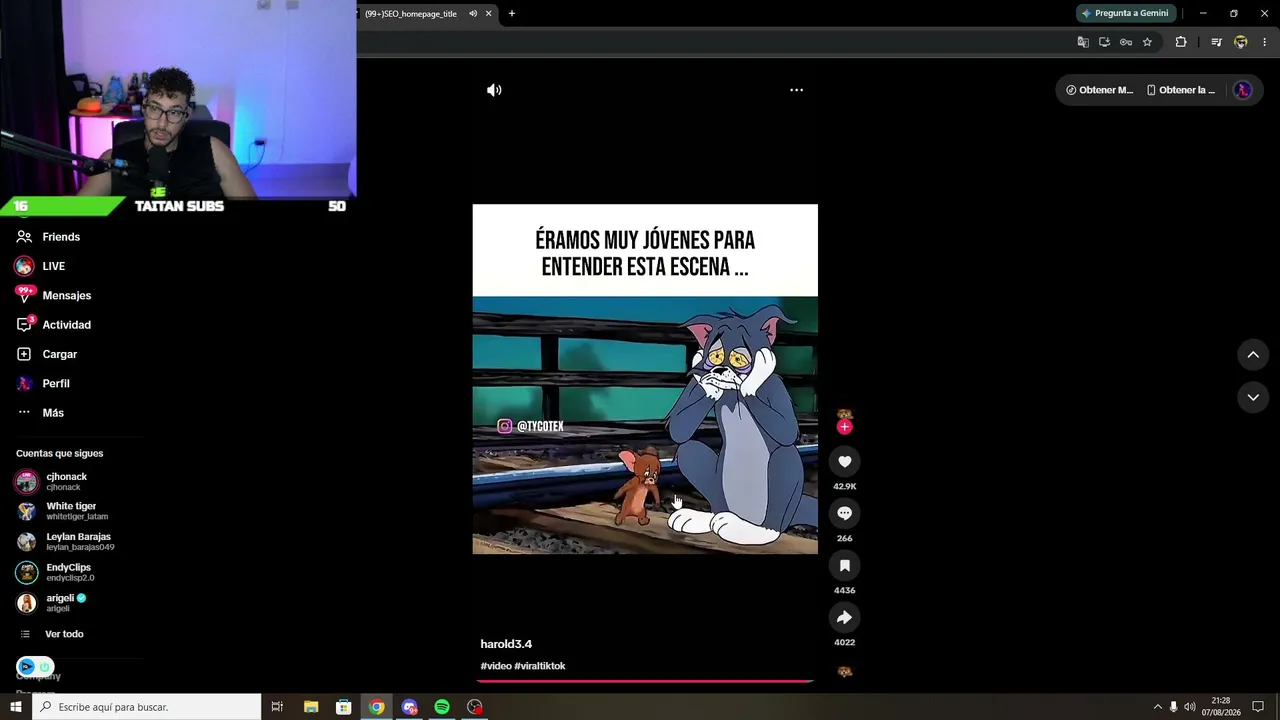Viewport: 1280px width, 720px height.
Task: Open Discord from the taskbar
Action: tap(409, 707)
